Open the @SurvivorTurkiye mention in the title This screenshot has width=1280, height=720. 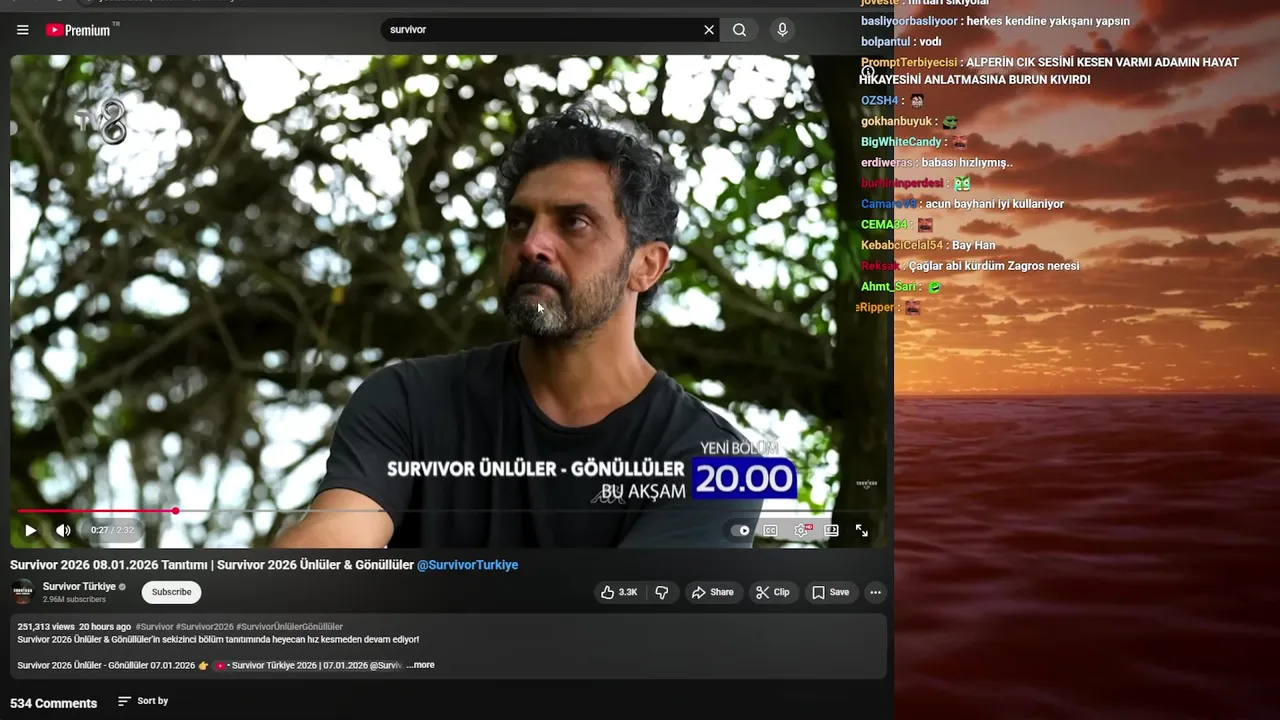click(x=467, y=565)
